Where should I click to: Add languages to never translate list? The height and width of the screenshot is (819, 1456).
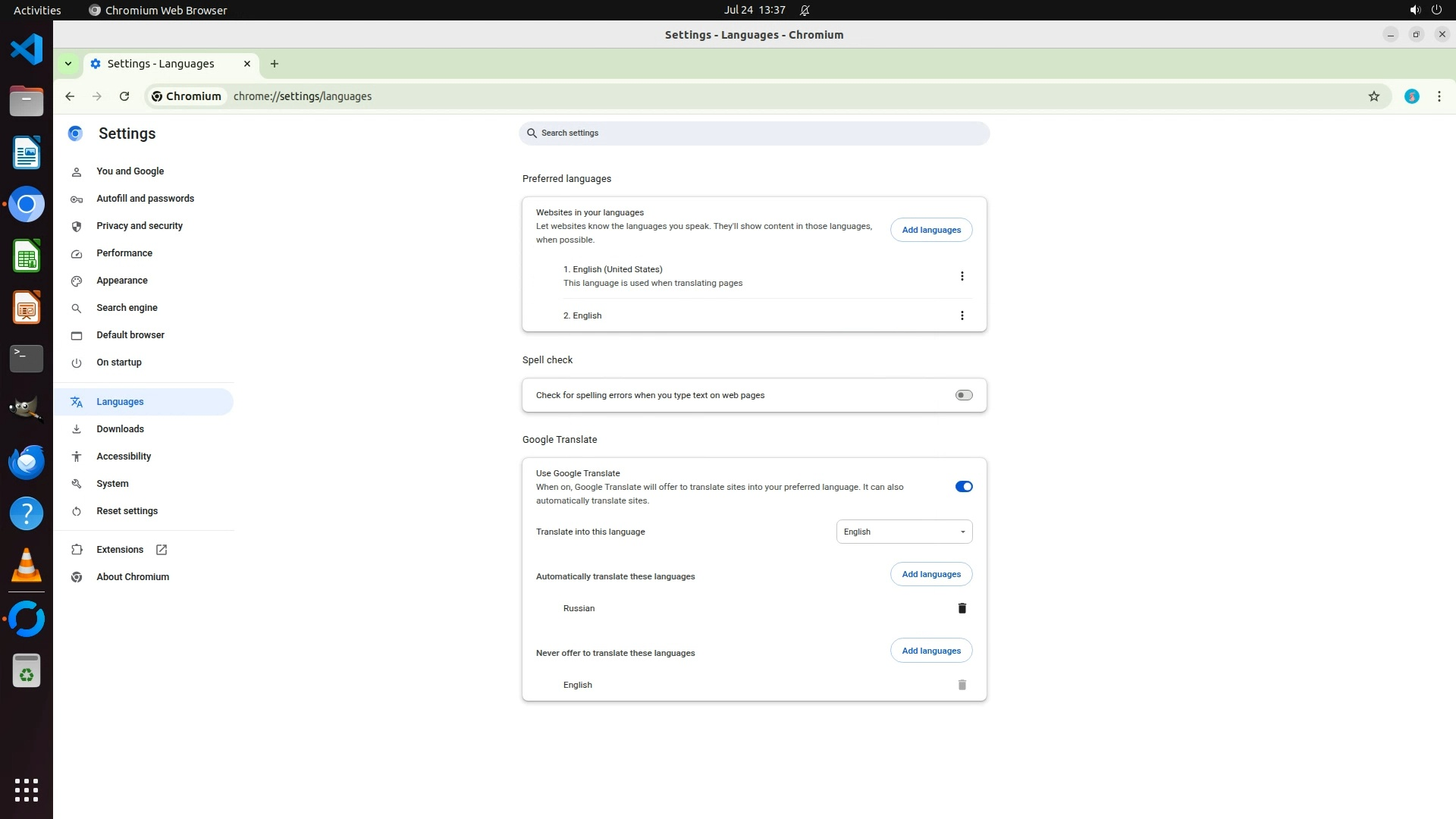pyautogui.click(x=930, y=651)
